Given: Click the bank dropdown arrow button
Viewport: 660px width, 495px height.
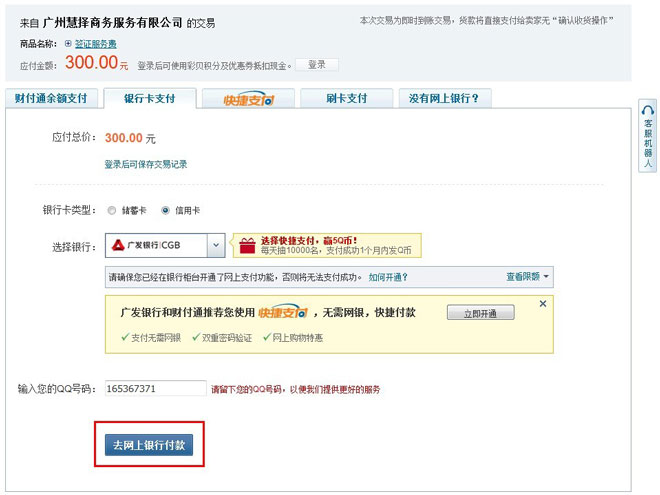Looking at the screenshot, I should pyautogui.click(x=216, y=245).
